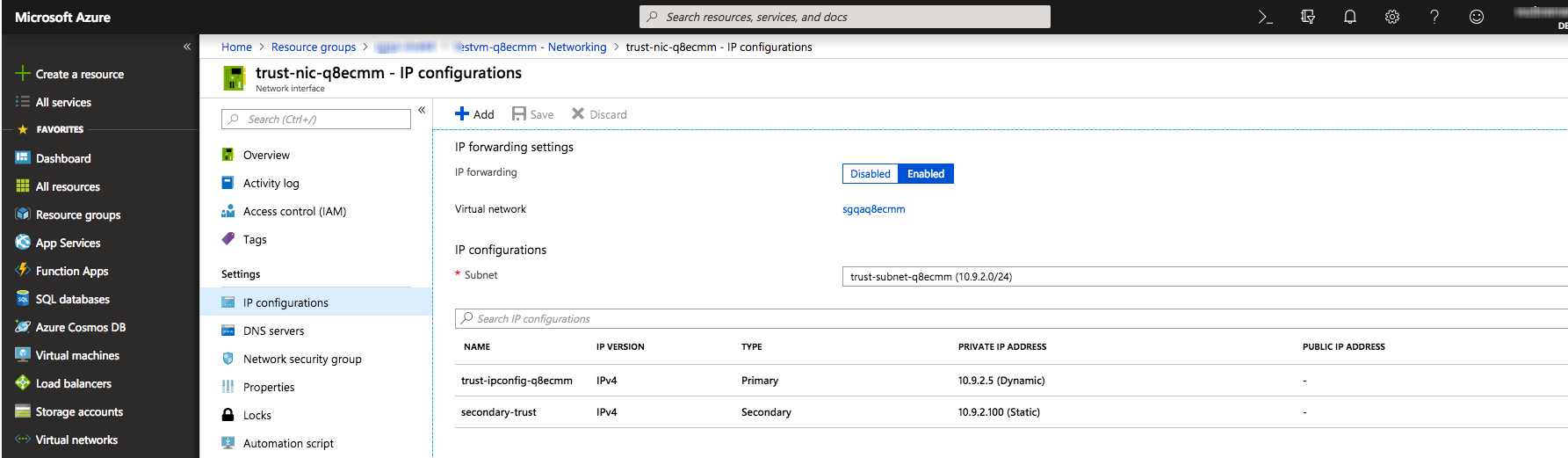Open portal settings gear icon
1568x458 pixels.
[x=1392, y=17]
